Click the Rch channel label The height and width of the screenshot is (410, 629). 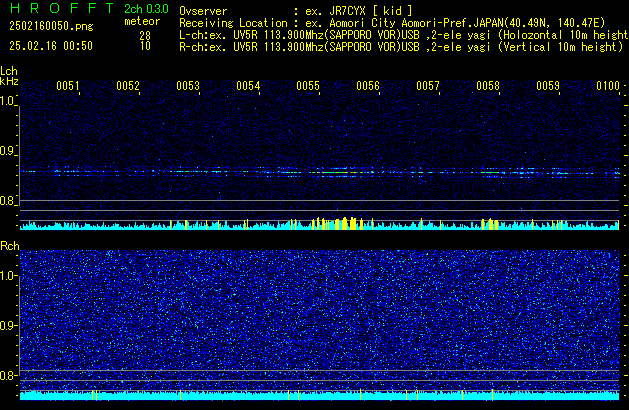pos(10,246)
